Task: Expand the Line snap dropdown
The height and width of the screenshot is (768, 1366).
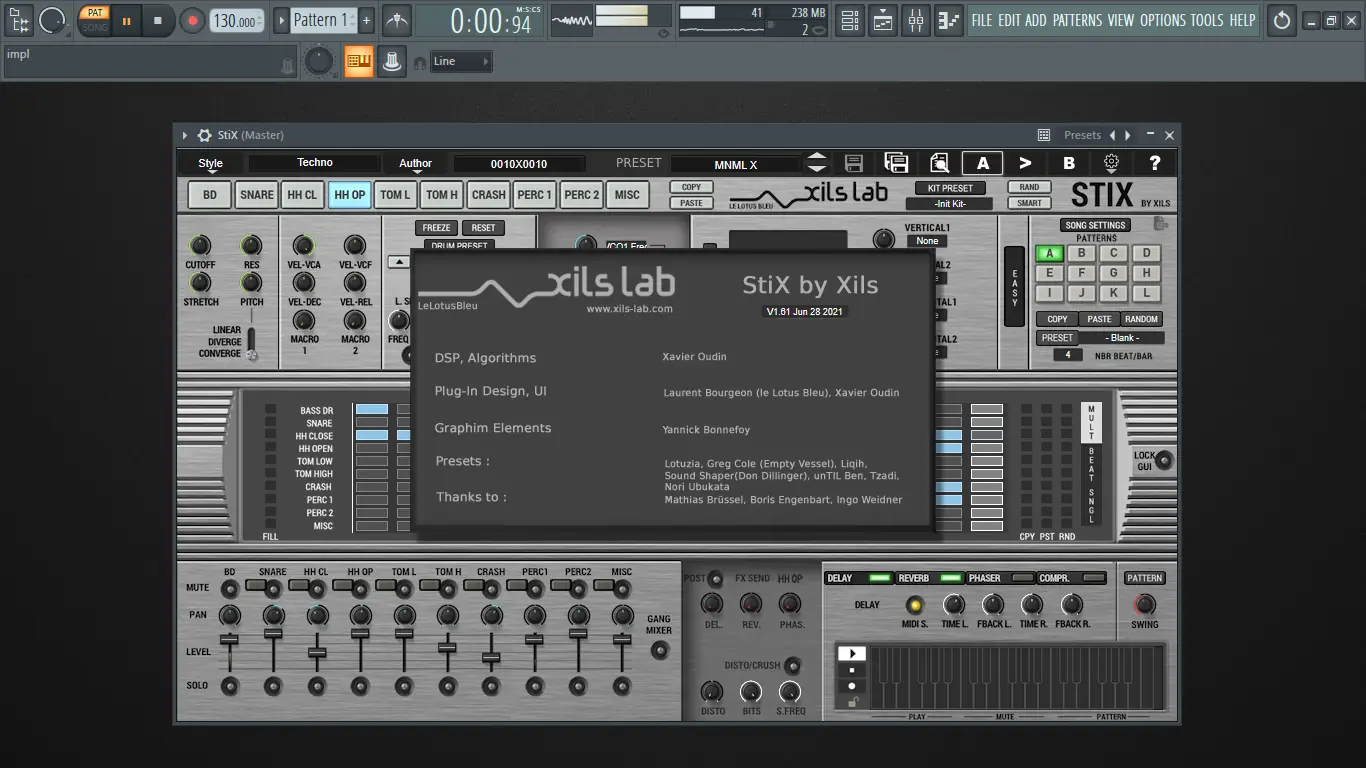Action: (x=462, y=62)
